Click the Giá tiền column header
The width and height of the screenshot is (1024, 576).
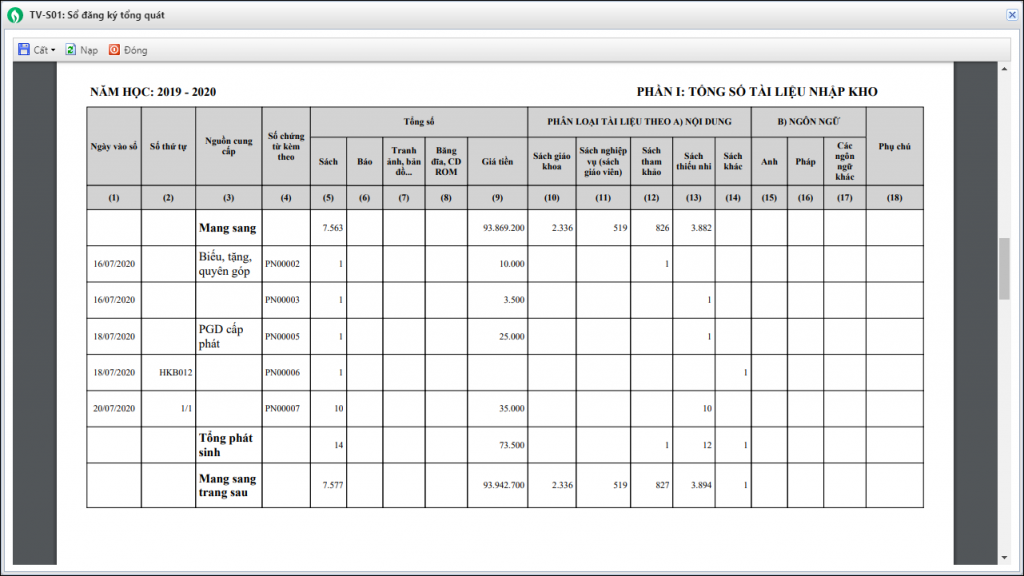pos(498,161)
